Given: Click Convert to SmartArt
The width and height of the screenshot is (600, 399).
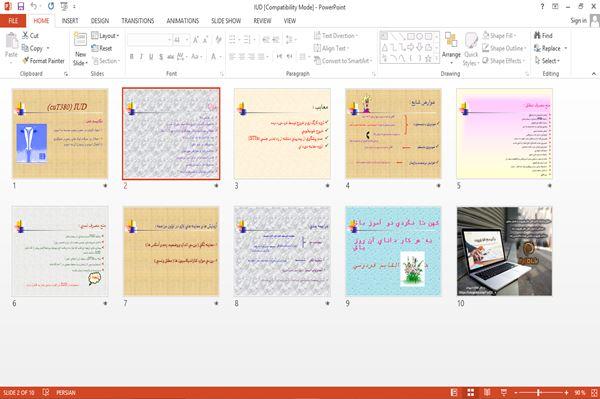Looking at the screenshot, I should click(x=342, y=61).
